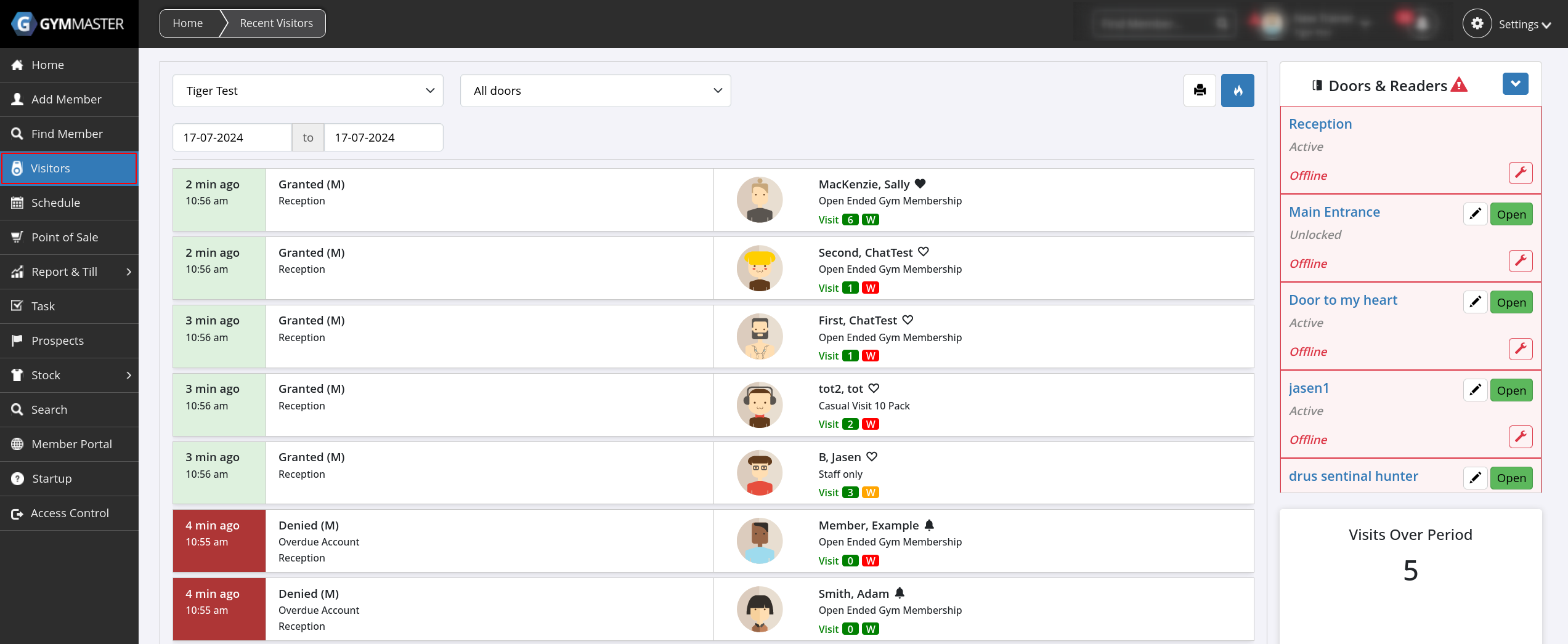This screenshot has width=1568, height=644.
Task: Collapse the Doors & Readers panel
Action: pyautogui.click(x=1515, y=84)
